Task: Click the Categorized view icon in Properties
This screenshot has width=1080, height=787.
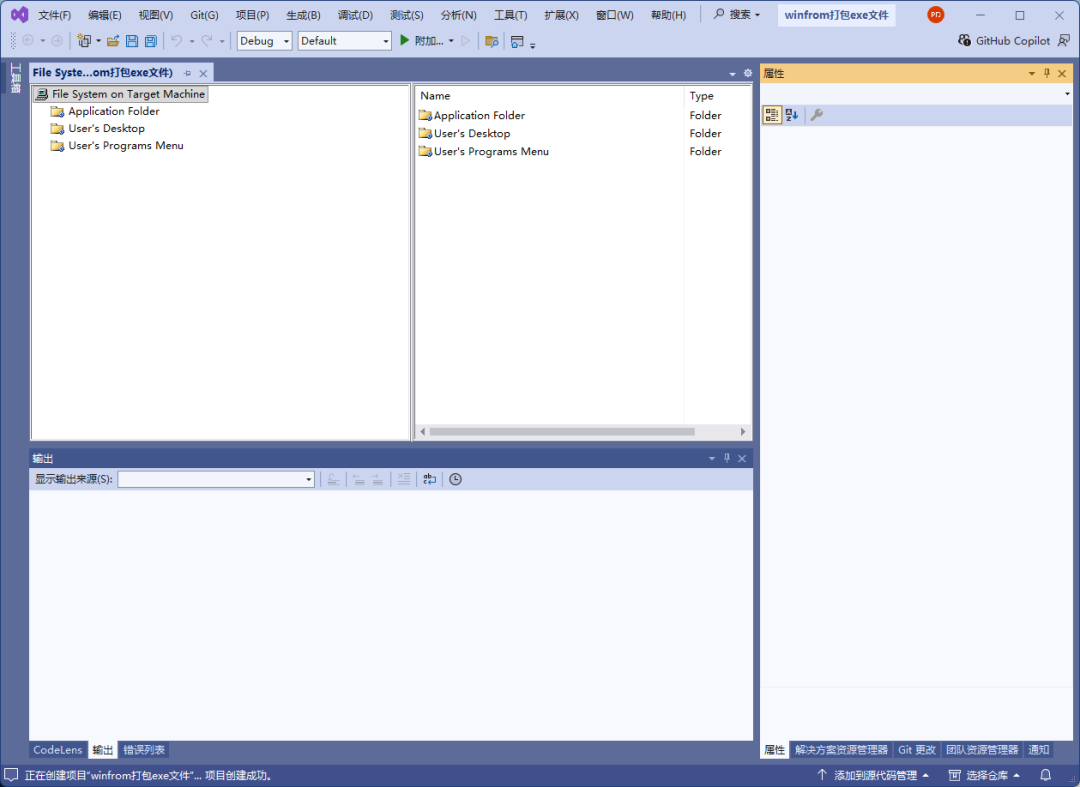Action: click(x=772, y=115)
